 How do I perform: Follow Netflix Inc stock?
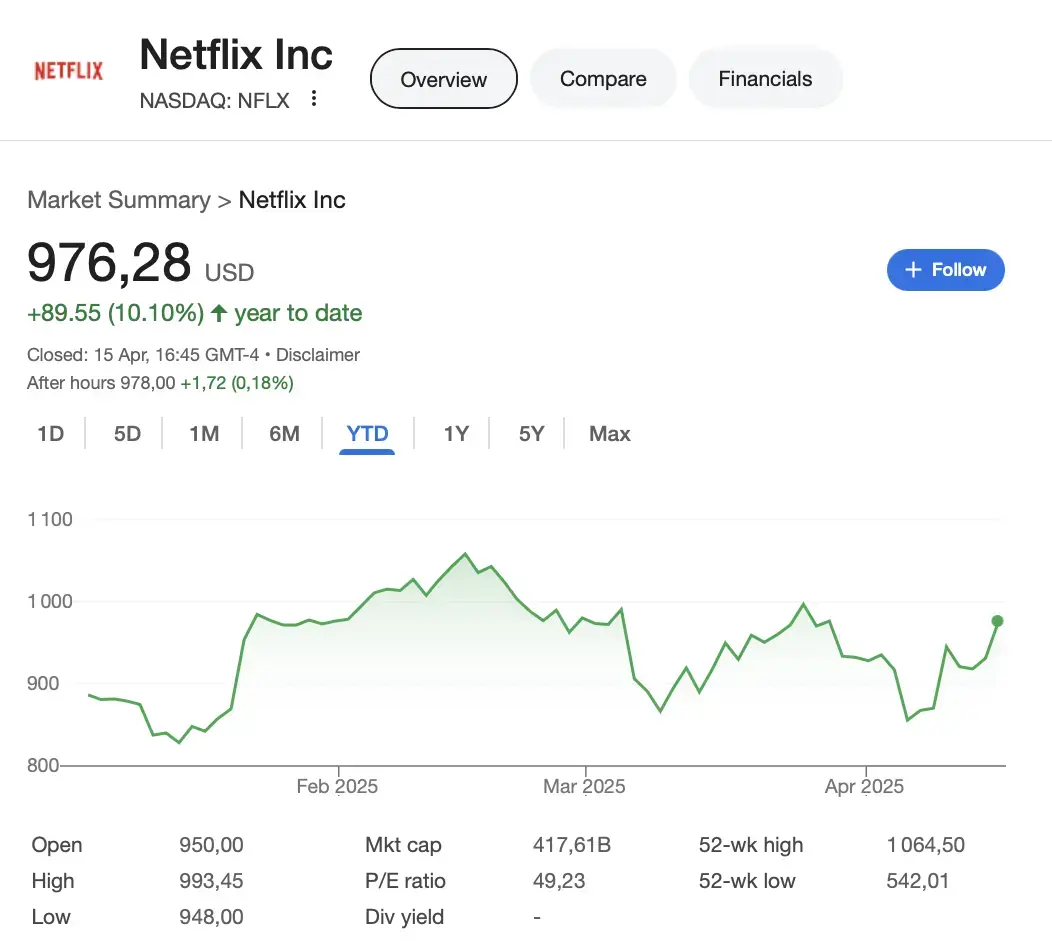point(945,270)
